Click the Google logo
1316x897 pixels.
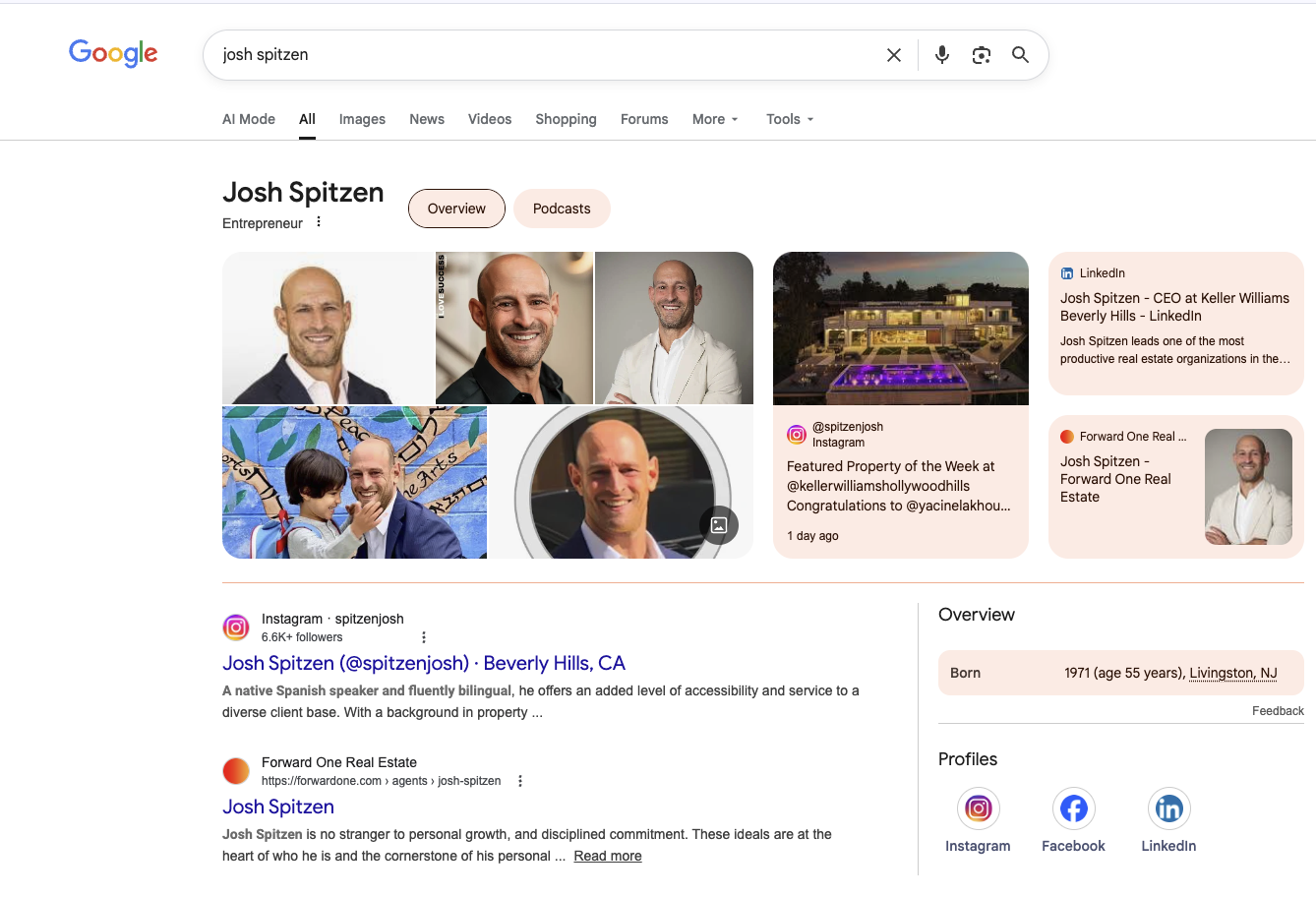point(113,53)
